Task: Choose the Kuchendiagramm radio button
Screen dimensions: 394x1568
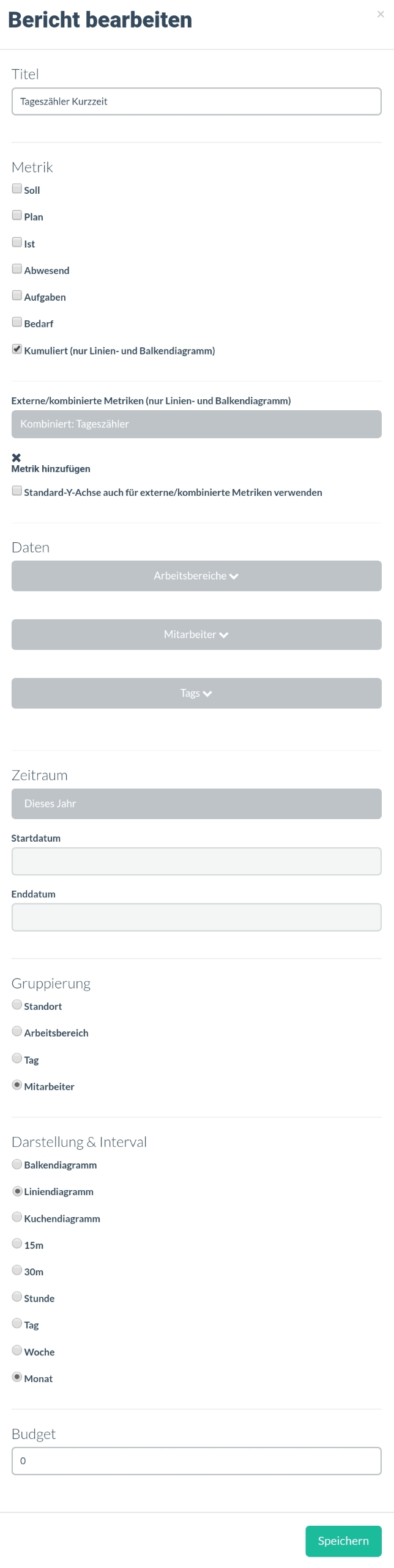Action: [x=17, y=1217]
